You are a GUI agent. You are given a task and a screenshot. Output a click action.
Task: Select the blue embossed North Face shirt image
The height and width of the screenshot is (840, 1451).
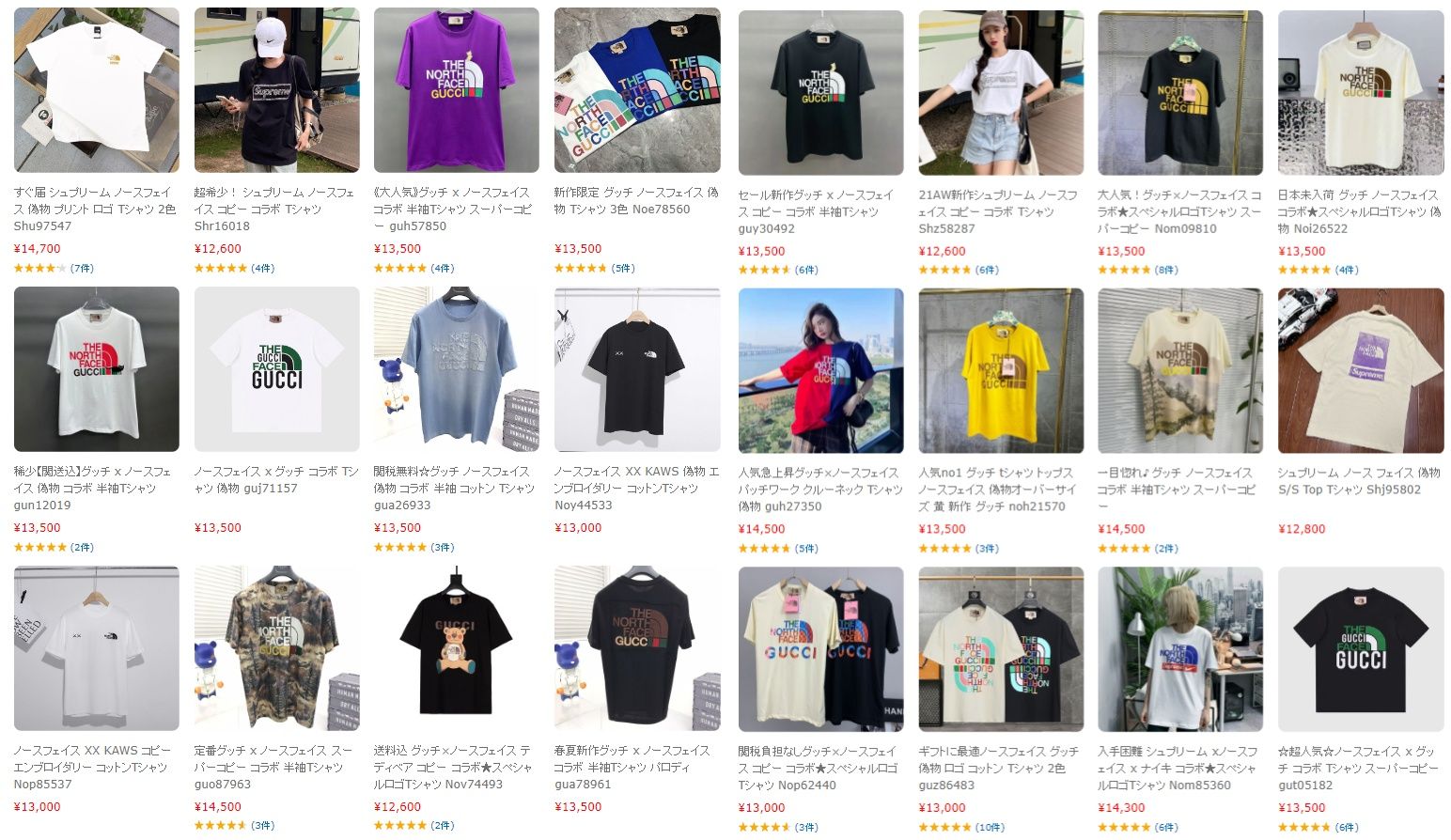click(x=456, y=369)
